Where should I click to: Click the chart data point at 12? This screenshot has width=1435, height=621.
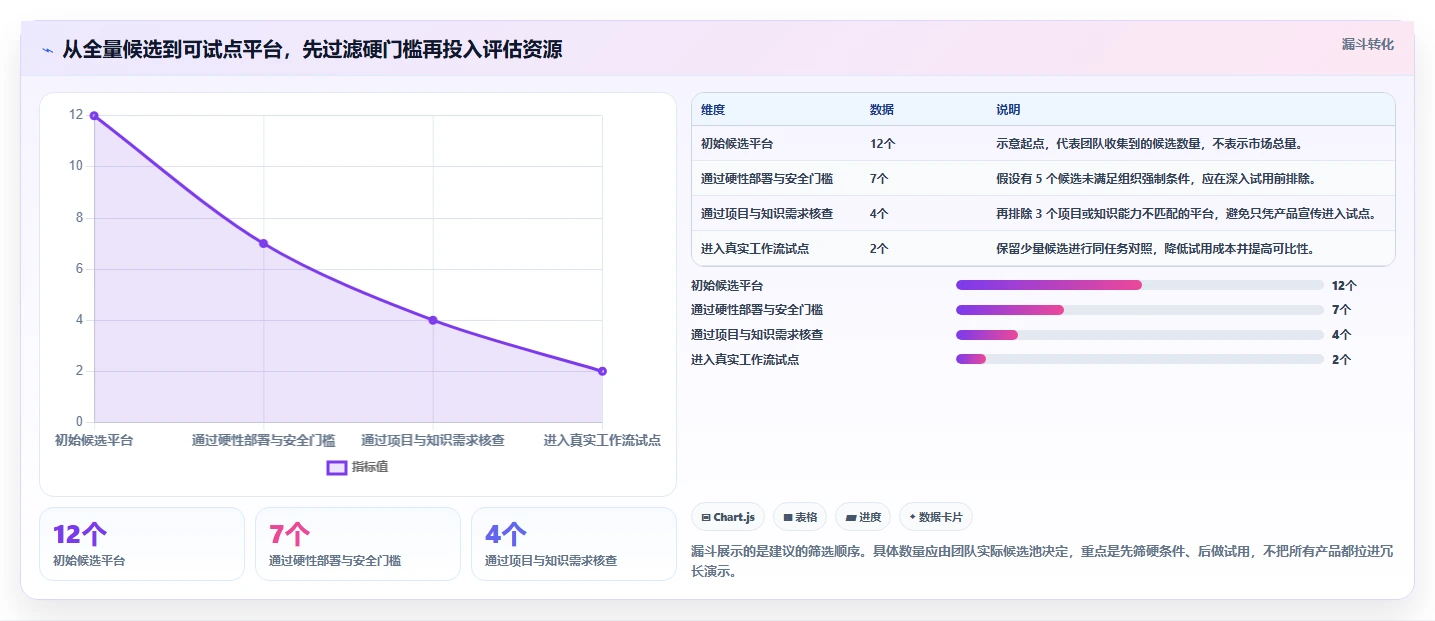[x=94, y=116]
